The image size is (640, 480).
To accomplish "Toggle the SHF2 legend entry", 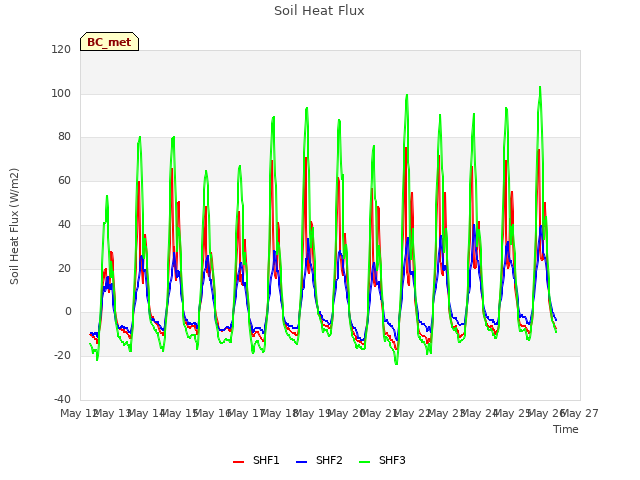I will (x=319, y=460).
